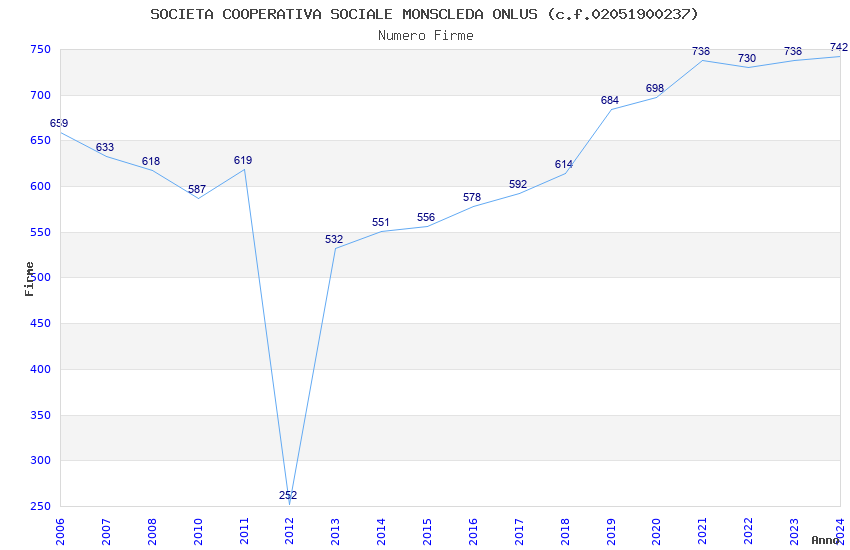Click the 750 y-axis tick label
850x550 pixels.
pos(41,49)
